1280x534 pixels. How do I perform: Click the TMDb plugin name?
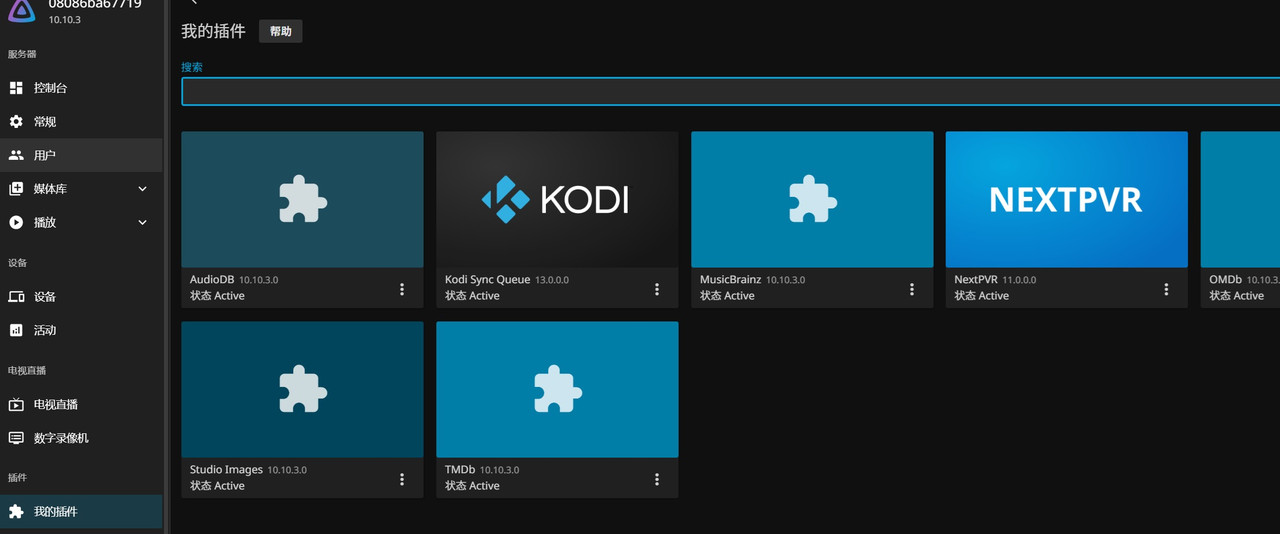tap(460, 470)
